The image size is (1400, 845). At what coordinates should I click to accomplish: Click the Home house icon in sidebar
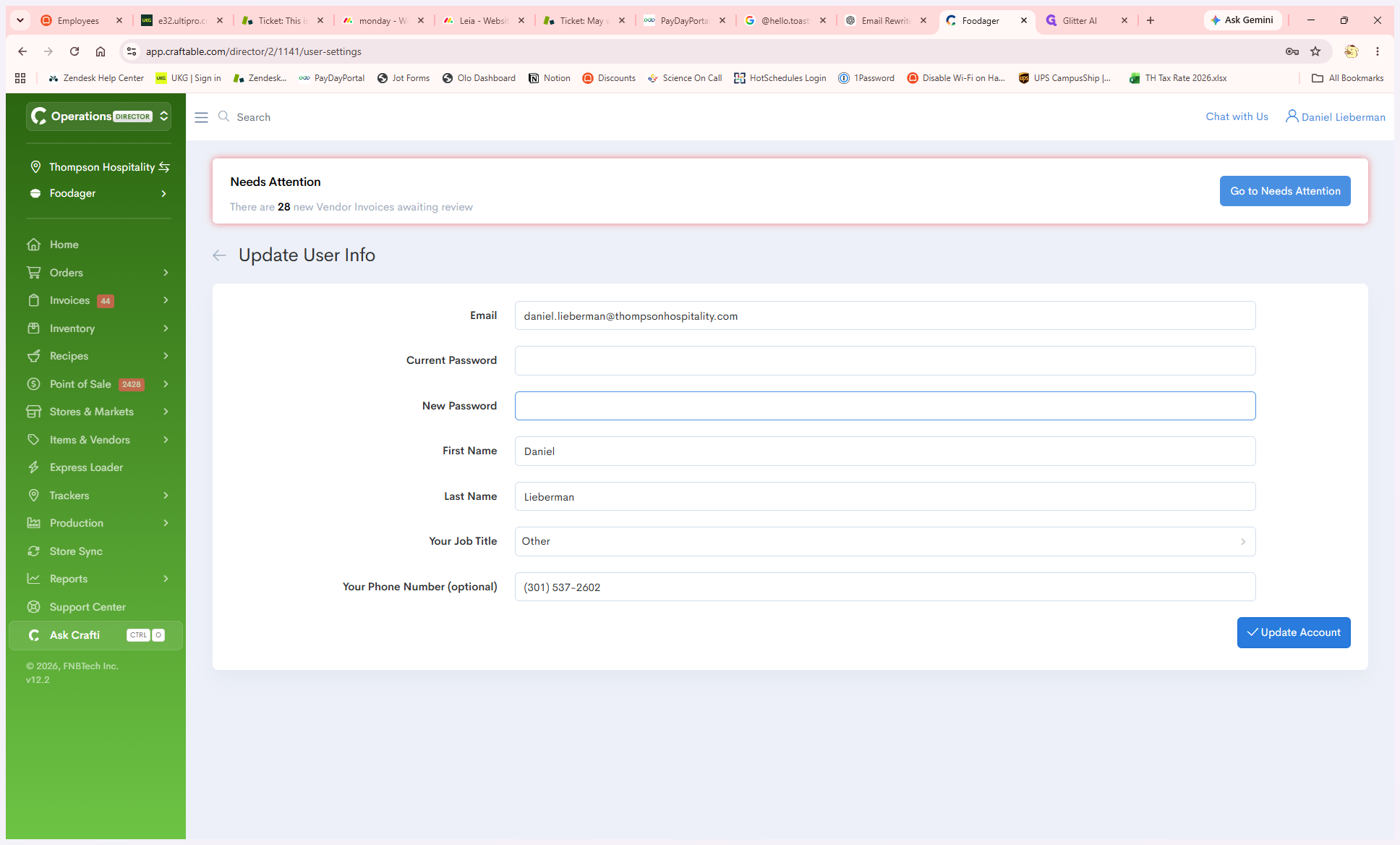coord(33,245)
